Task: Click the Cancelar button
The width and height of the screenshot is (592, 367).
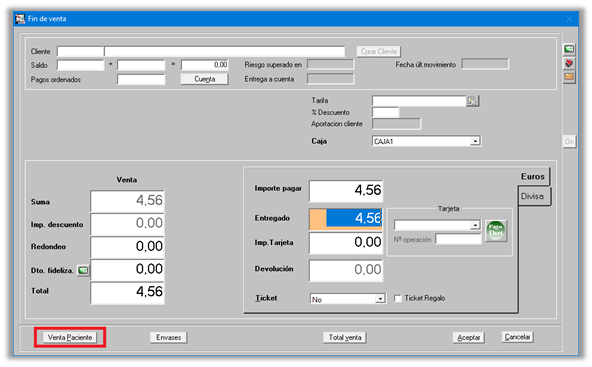Action: [517, 337]
